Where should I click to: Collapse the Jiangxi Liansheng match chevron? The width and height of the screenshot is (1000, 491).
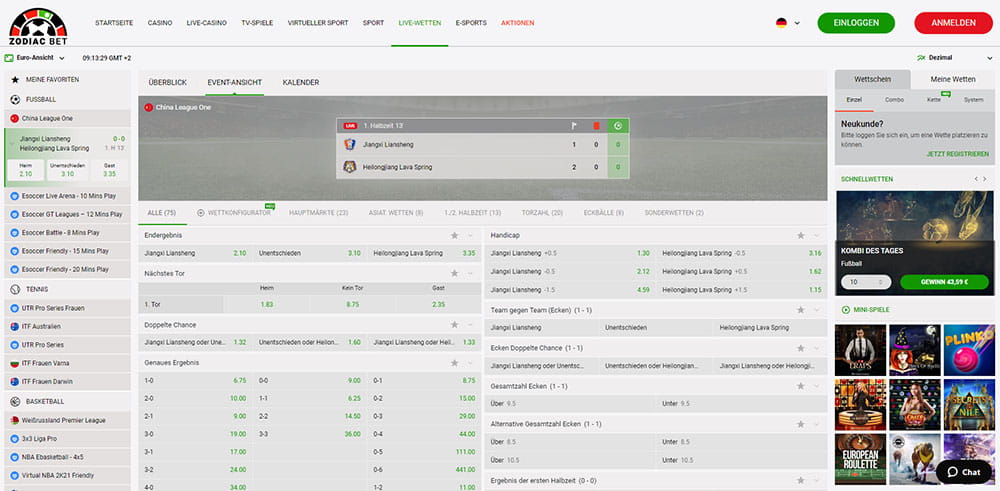coord(11,144)
